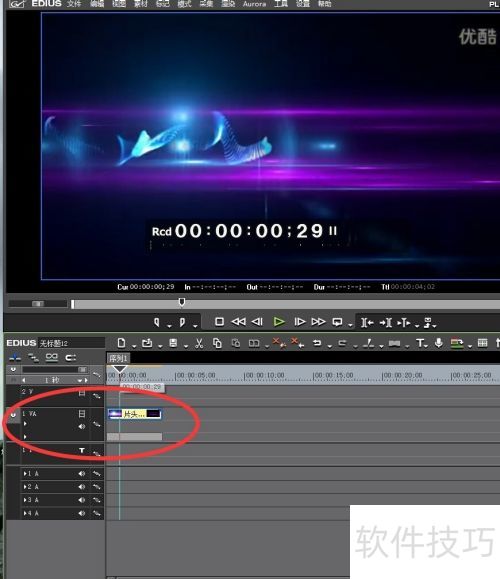Select the 片头 clip on the 1 VA track

click(x=134, y=414)
